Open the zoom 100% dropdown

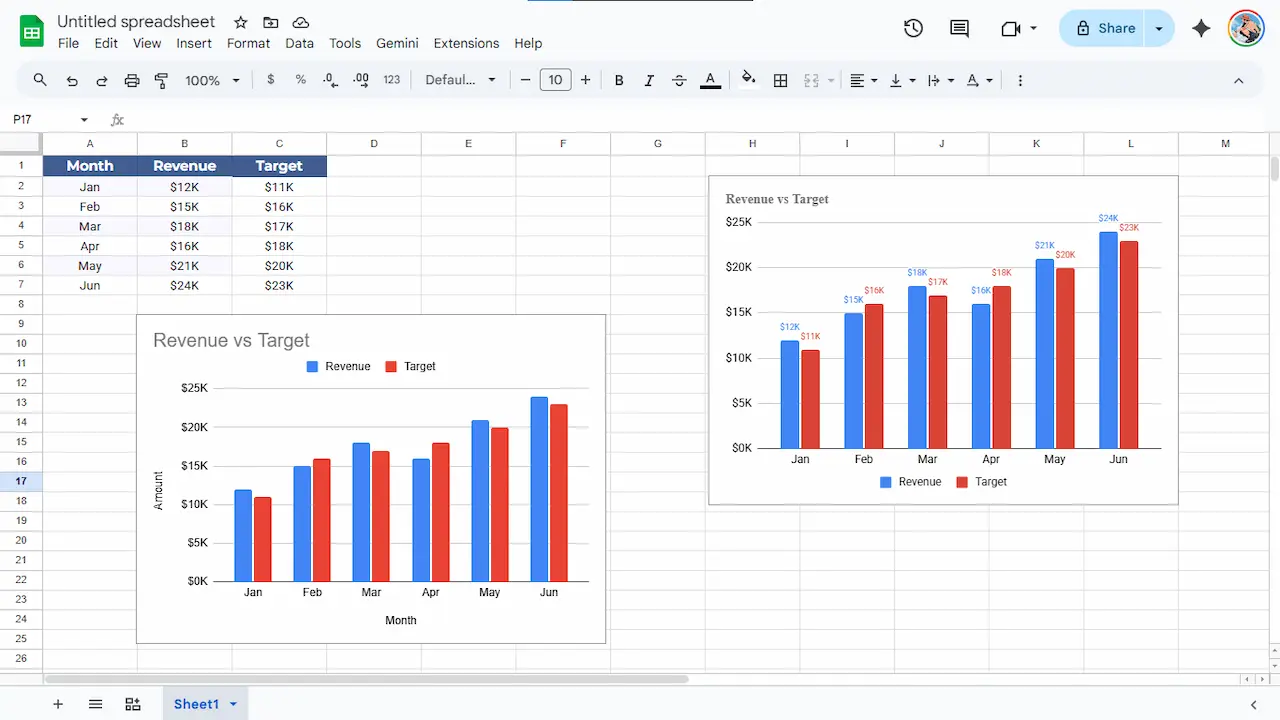pos(212,80)
